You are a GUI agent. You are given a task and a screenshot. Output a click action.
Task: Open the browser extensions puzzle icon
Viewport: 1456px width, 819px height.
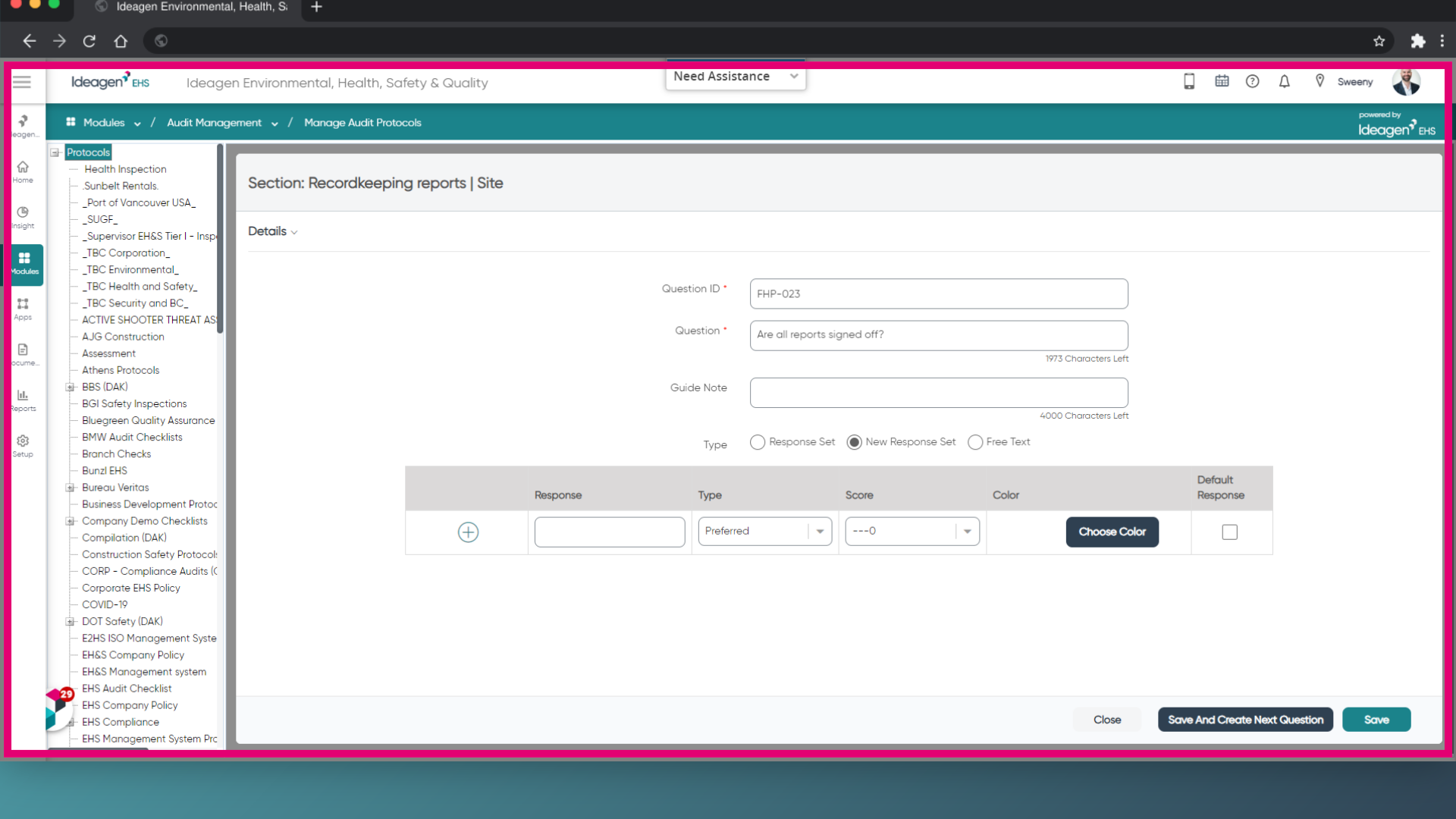coord(1417,41)
